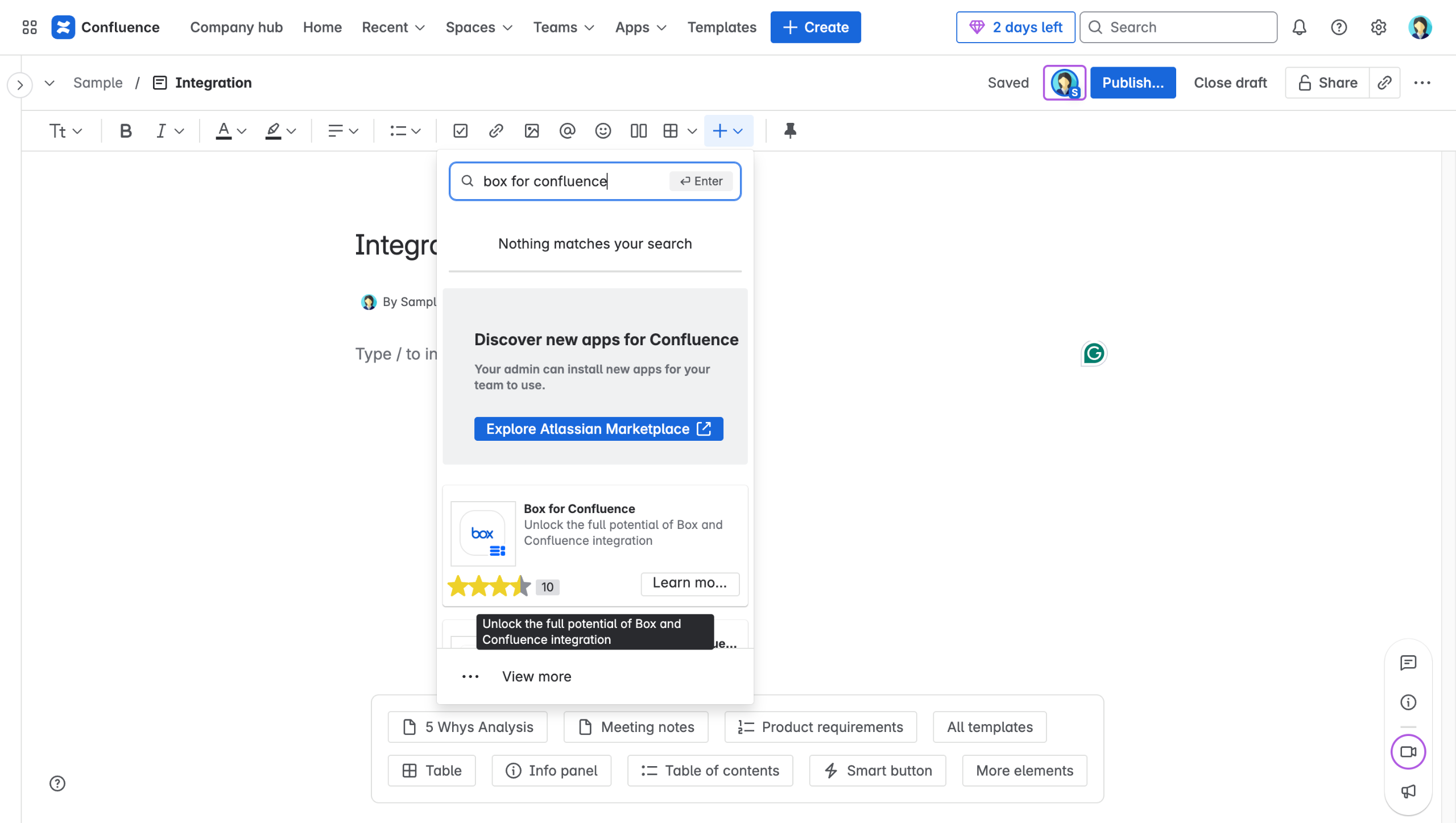1456x823 pixels.
Task: Open the Templates menu item
Action: [721, 27]
